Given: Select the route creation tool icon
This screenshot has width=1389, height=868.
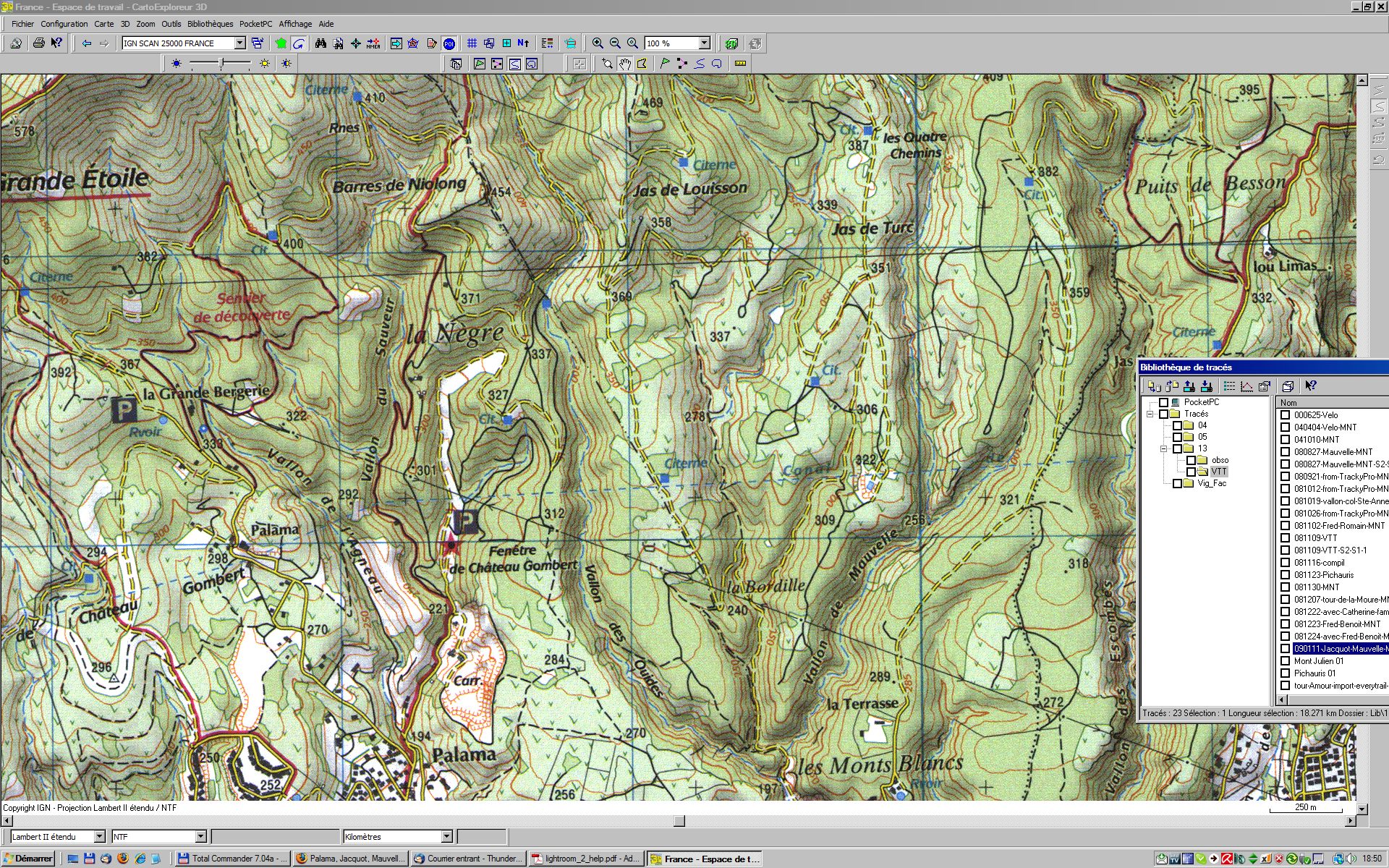Looking at the screenshot, I should click(x=681, y=64).
